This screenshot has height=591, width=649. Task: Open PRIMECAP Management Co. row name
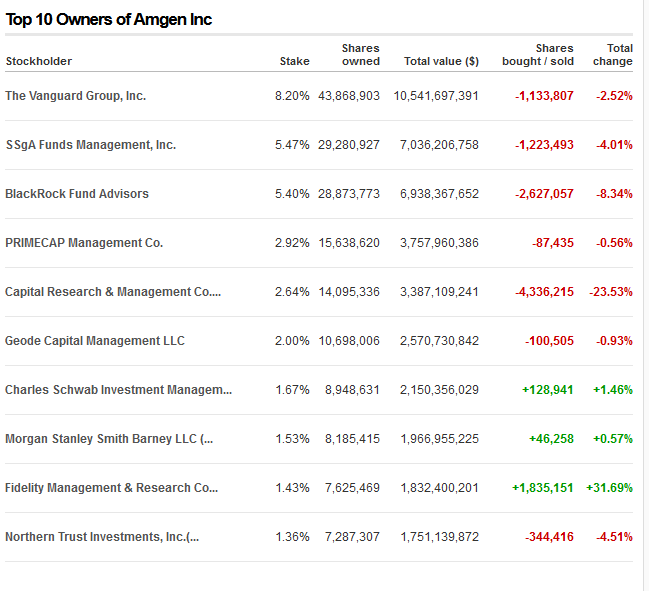84,243
